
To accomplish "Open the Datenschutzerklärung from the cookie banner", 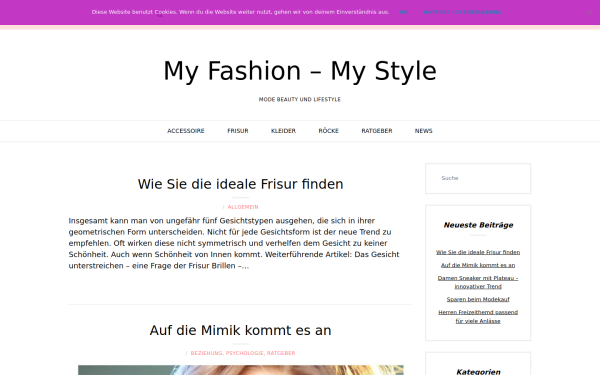I will point(463,12).
